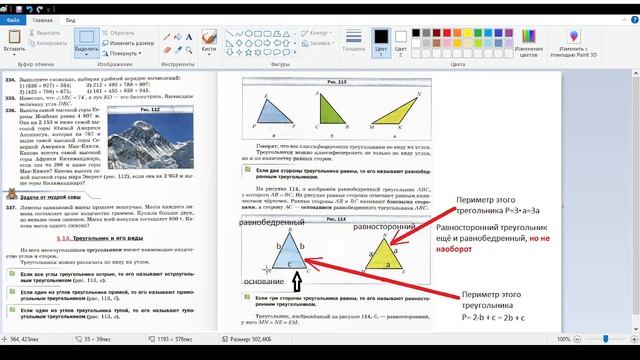Click the zoom in plus button
Image resolution: width=640 pixels, height=360 pixels.
coord(634,339)
